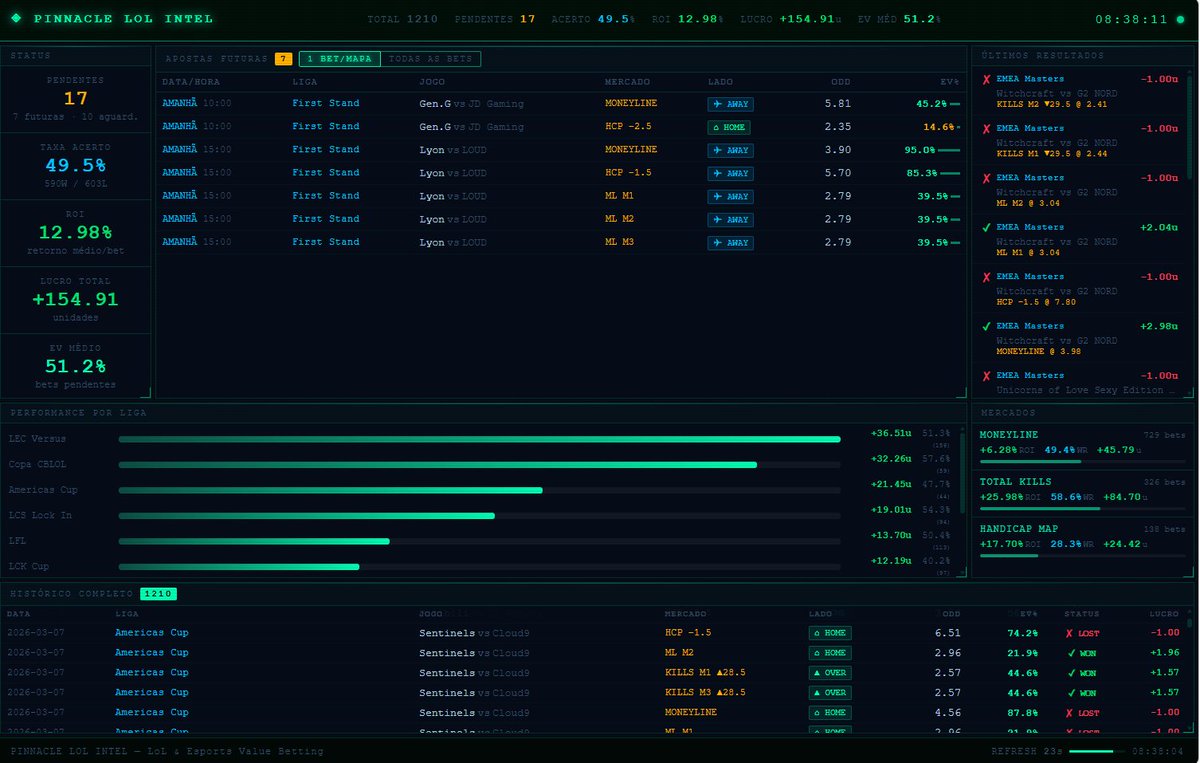The width and height of the screenshot is (1200, 763).
Task: Switch to the TODAS AS BETS filter
Action: (x=430, y=59)
